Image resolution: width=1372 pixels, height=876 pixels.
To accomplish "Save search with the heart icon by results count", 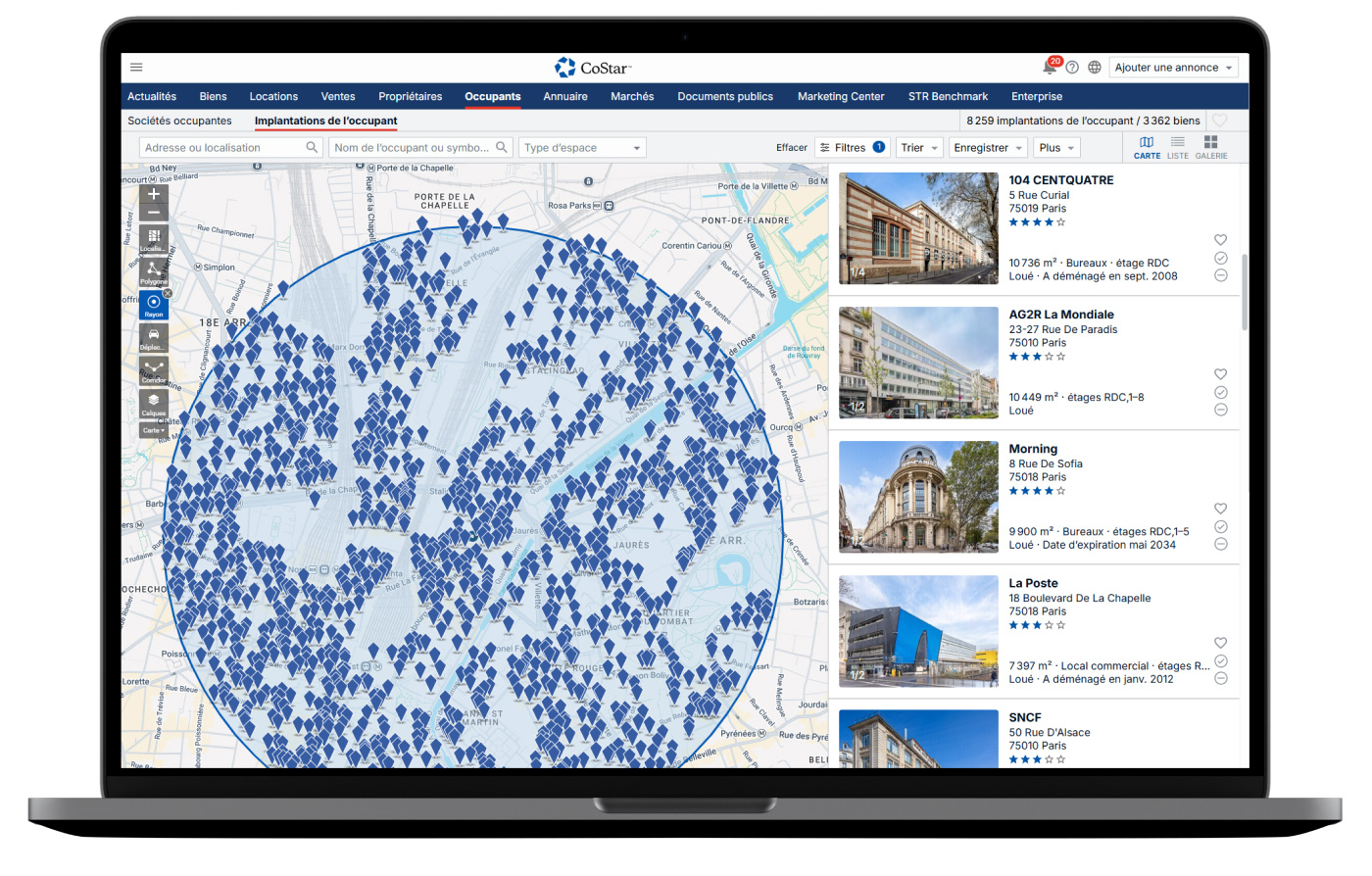I will [1219, 121].
